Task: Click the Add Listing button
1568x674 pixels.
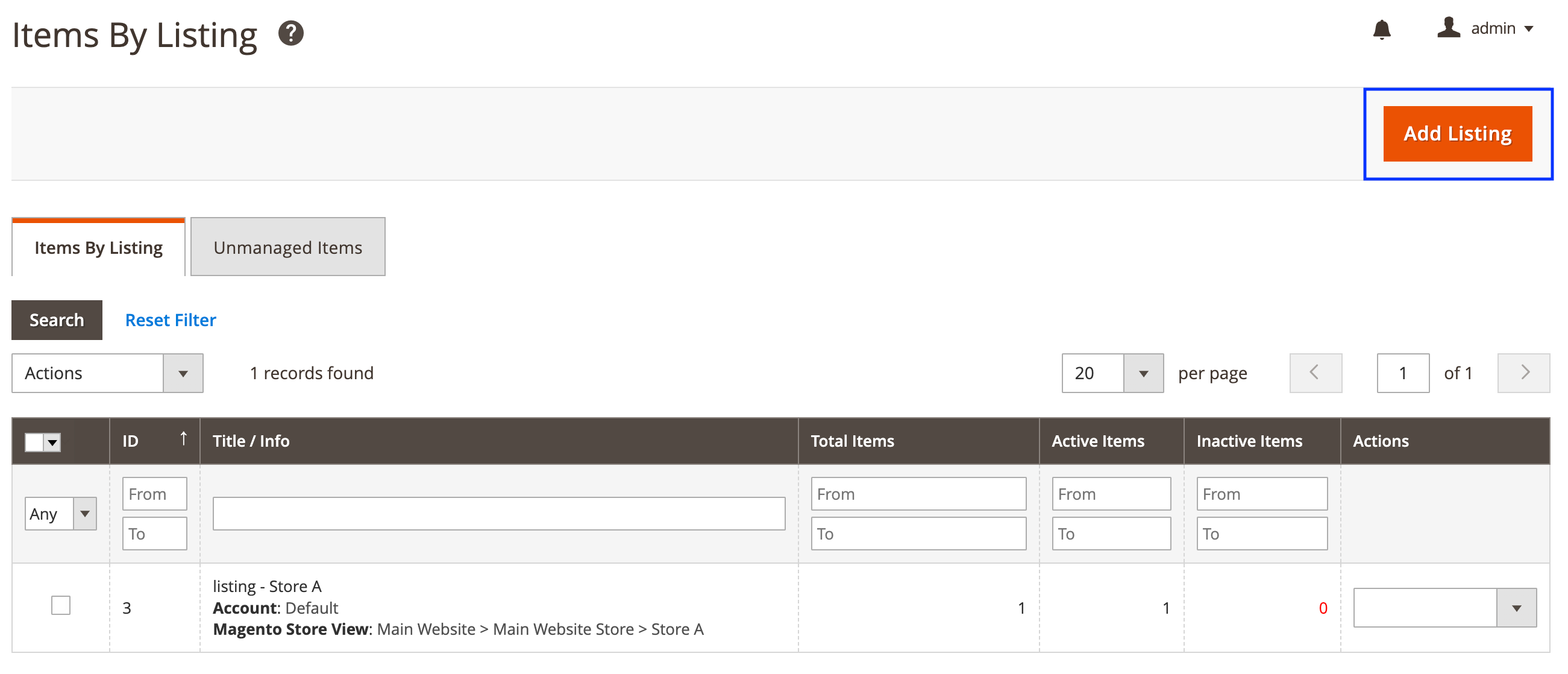Action: (x=1458, y=133)
